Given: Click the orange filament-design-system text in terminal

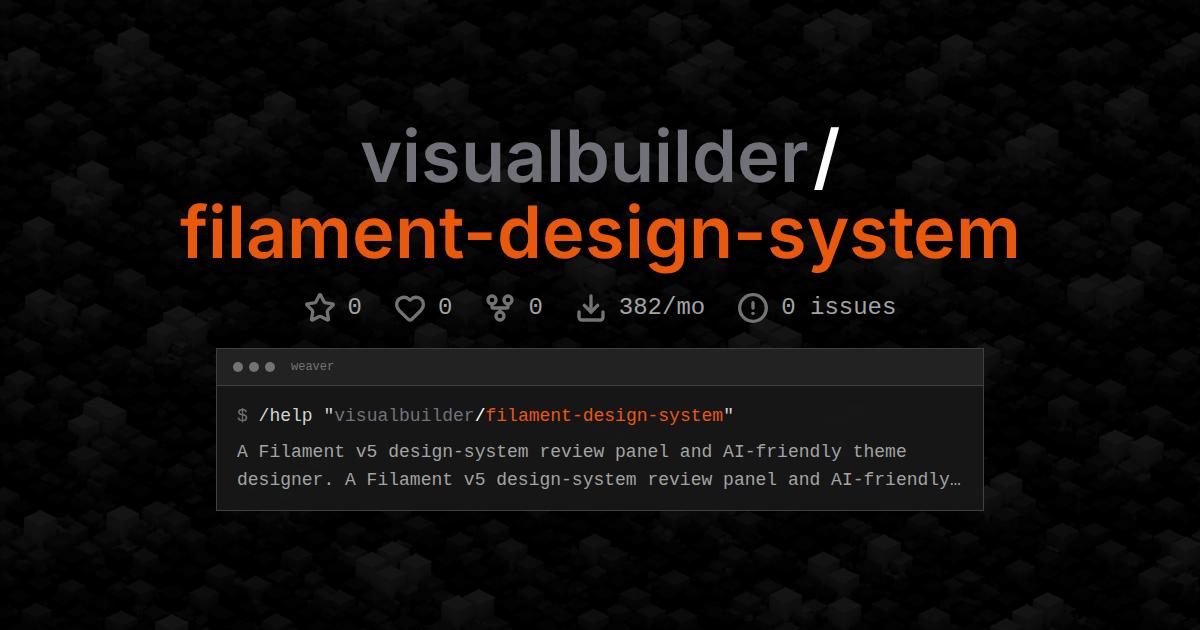Looking at the screenshot, I should (604, 415).
